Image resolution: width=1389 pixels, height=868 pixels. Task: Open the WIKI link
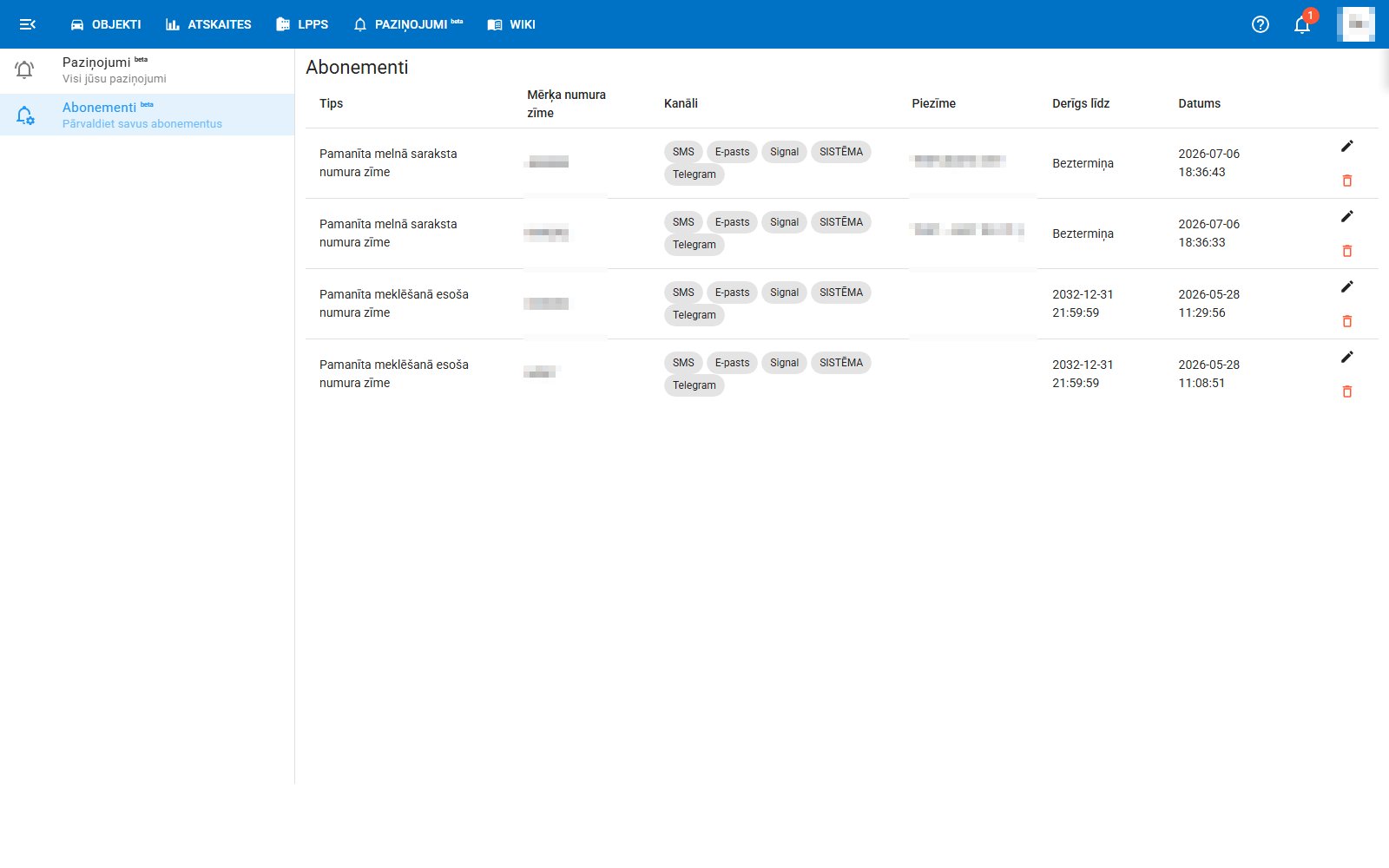[x=511, y=24]
